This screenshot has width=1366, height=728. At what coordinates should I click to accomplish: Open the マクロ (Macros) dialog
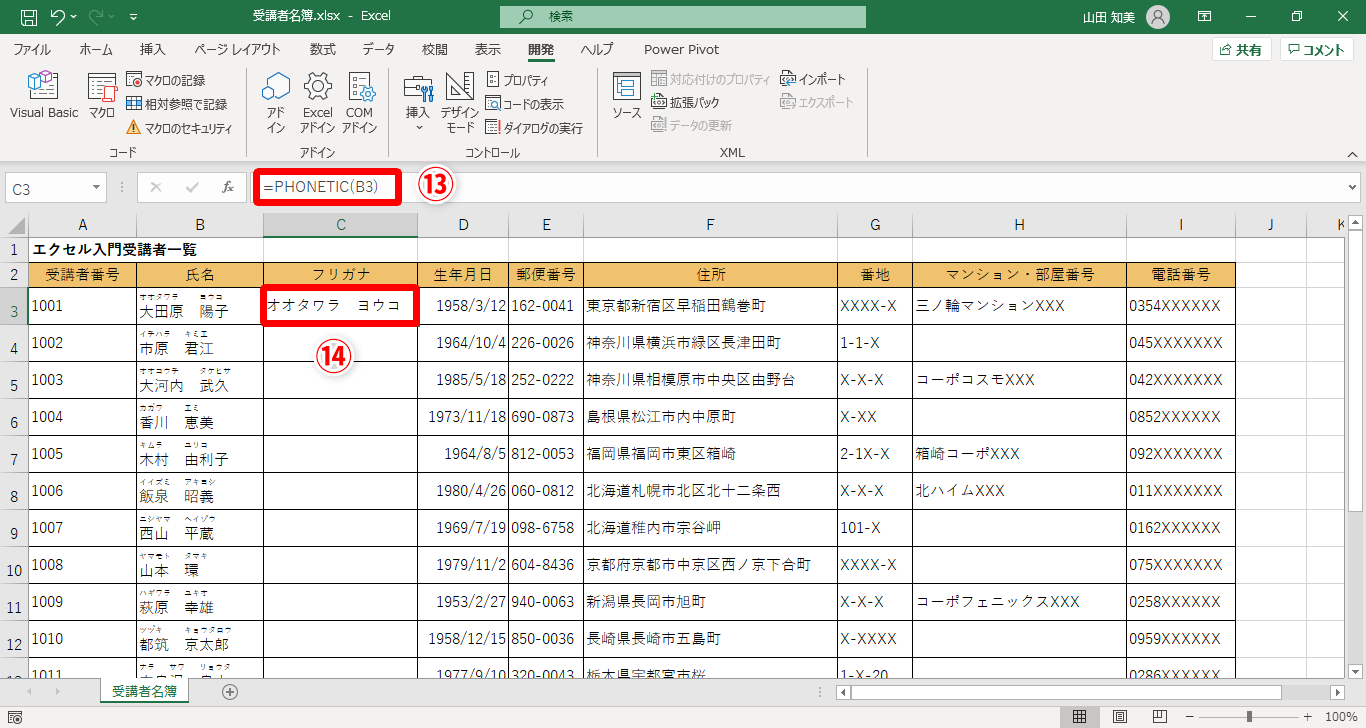click(x=102, y=97)
